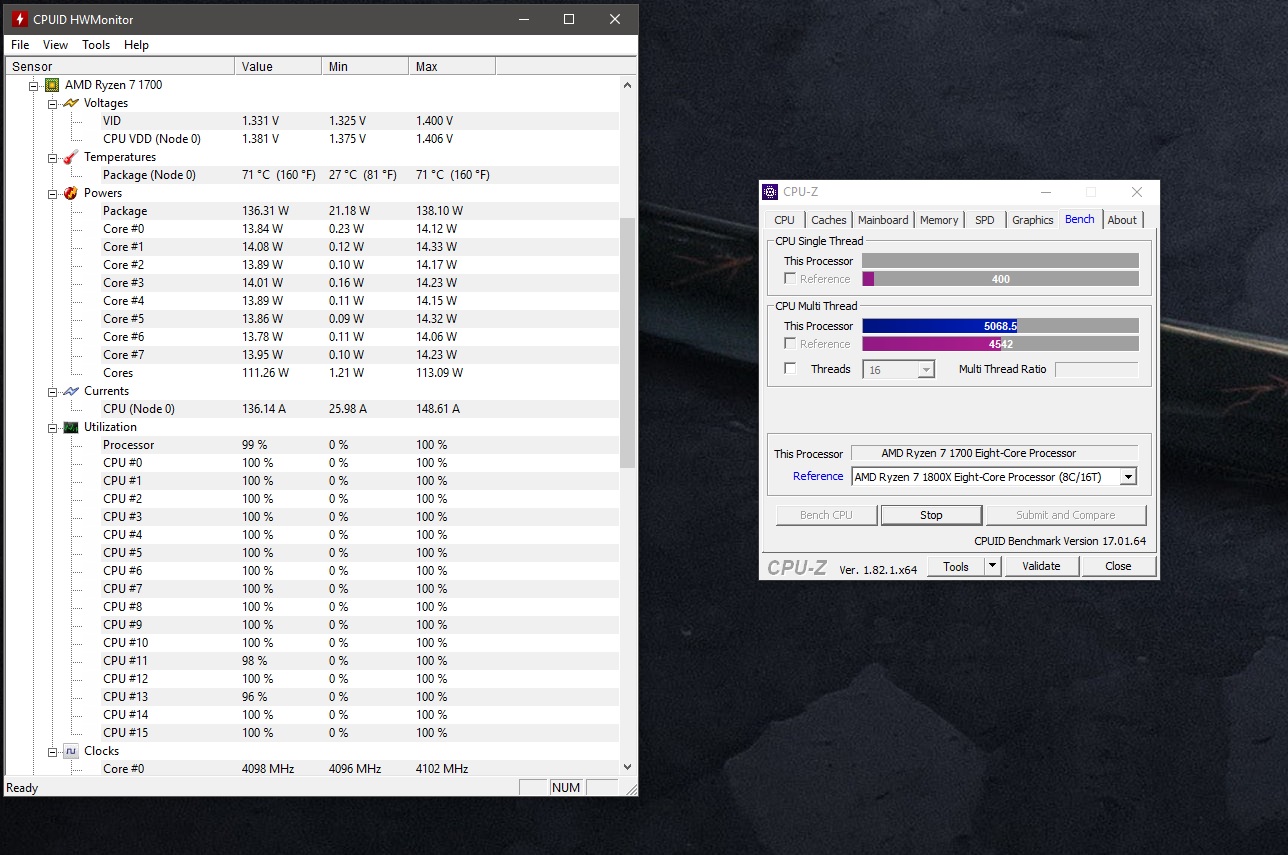
Task: Toggle the Single Thread Reference checkbox
Action: pyautogui.click(x=791, y=279)
